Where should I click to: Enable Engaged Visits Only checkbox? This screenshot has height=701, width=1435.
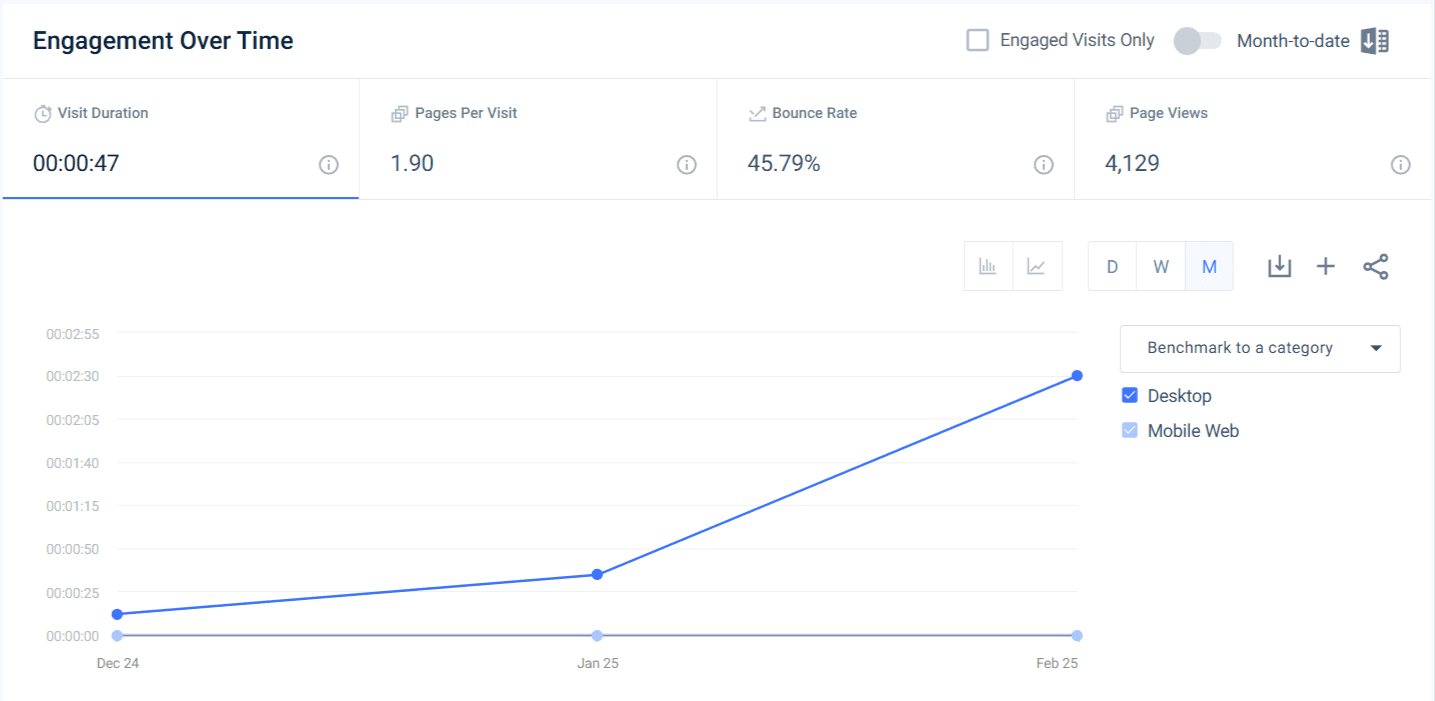[x=978, y=40]
